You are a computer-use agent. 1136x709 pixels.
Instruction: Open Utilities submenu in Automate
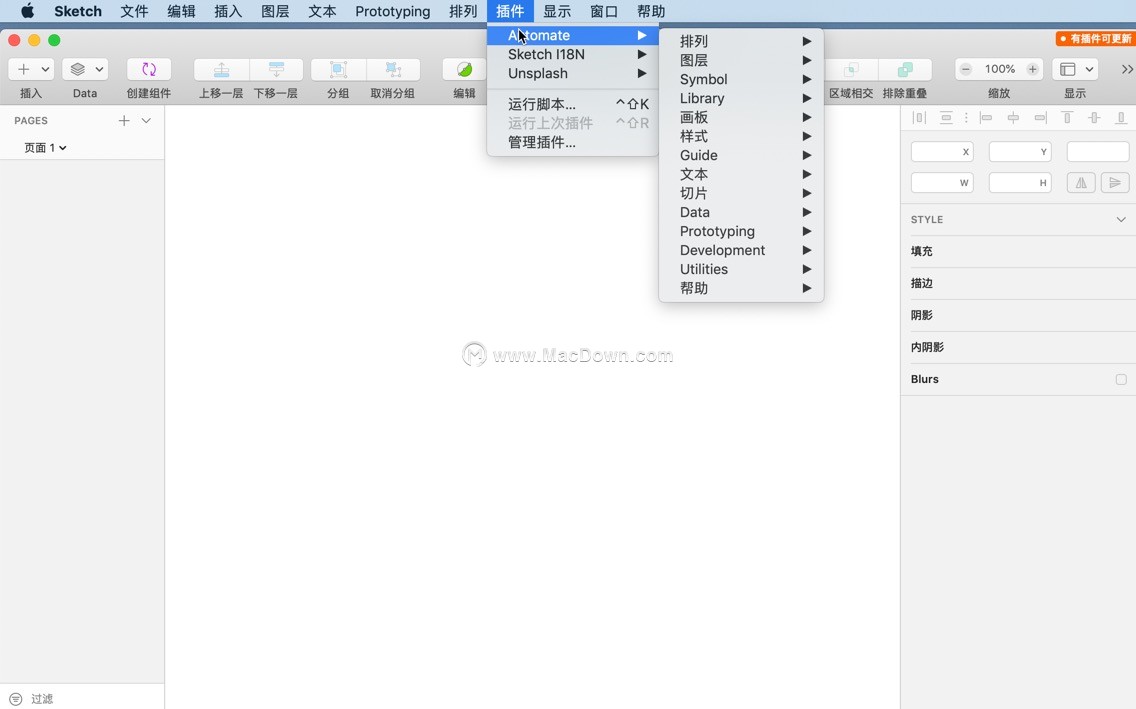(740, 269)
